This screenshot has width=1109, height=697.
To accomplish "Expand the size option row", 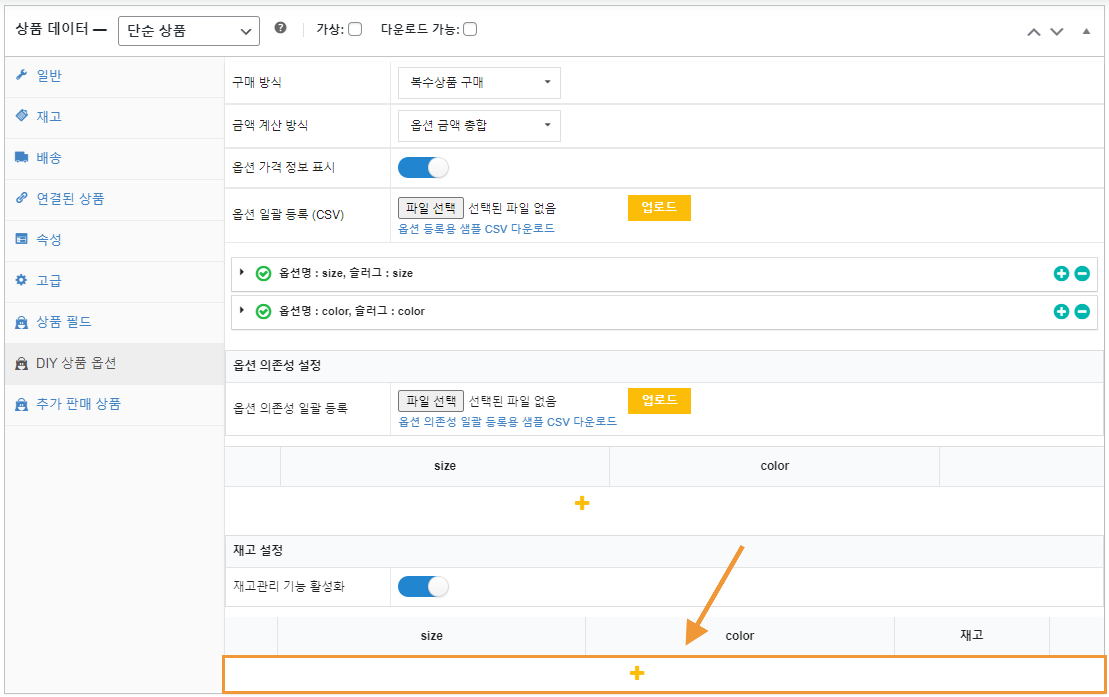I will point(242,272).
